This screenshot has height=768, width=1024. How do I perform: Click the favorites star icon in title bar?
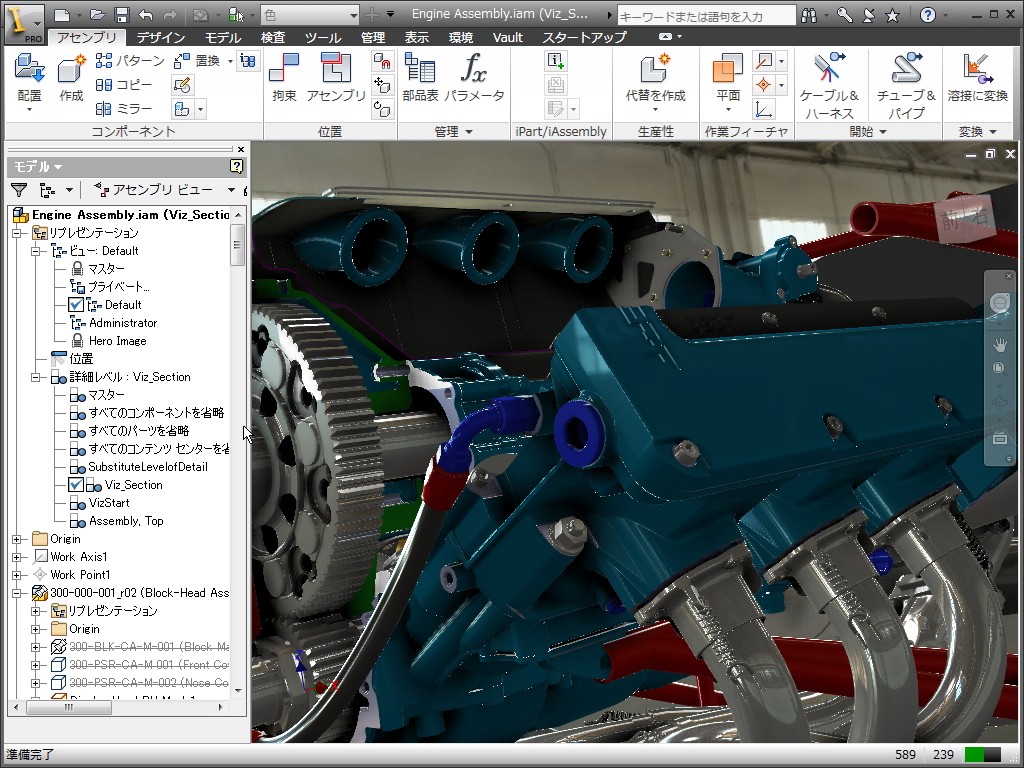892,14
